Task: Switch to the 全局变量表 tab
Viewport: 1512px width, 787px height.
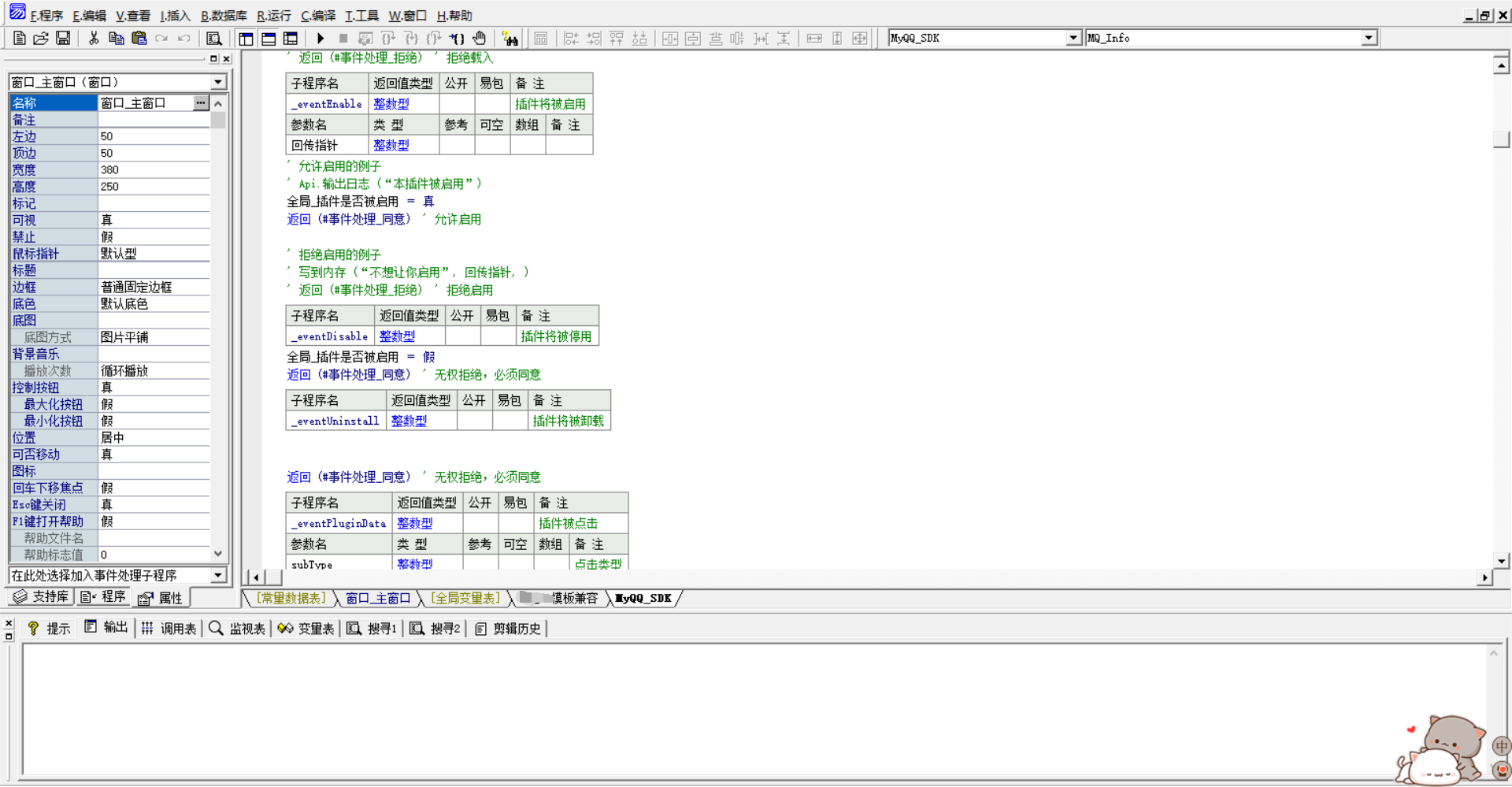Action: (465, 599)
